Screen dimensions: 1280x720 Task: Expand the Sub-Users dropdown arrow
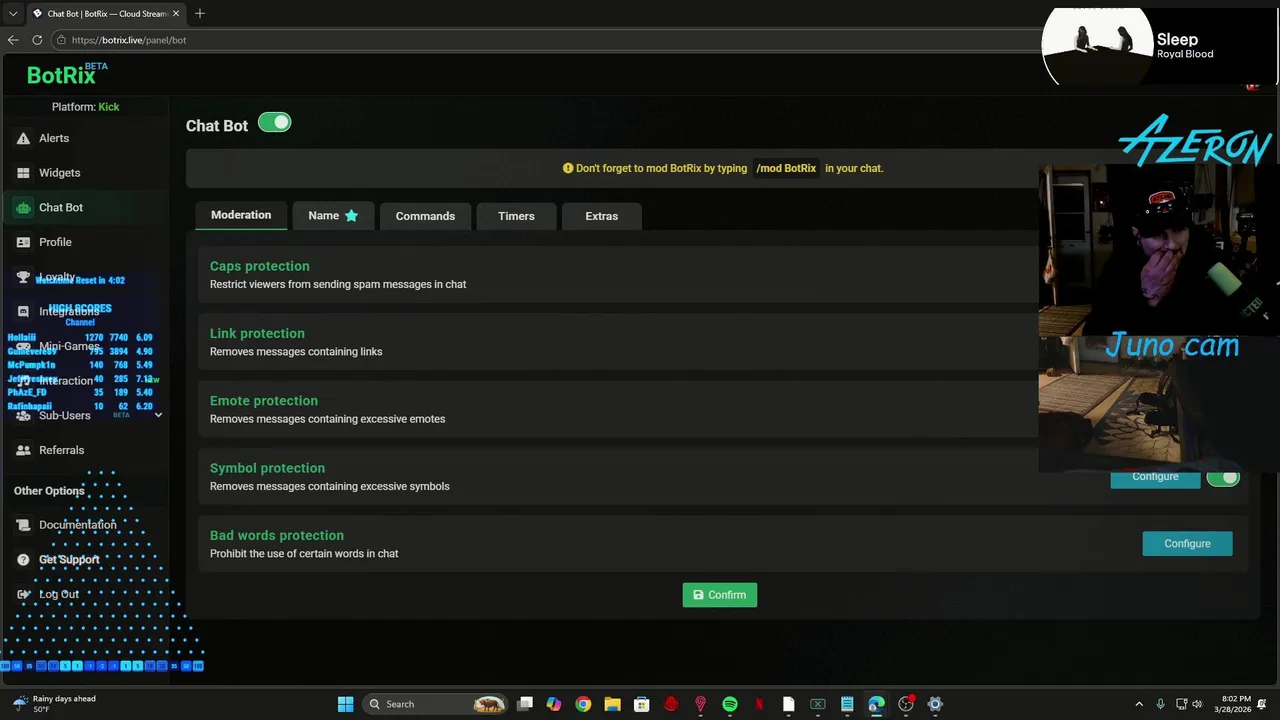[x=158, y=415]
